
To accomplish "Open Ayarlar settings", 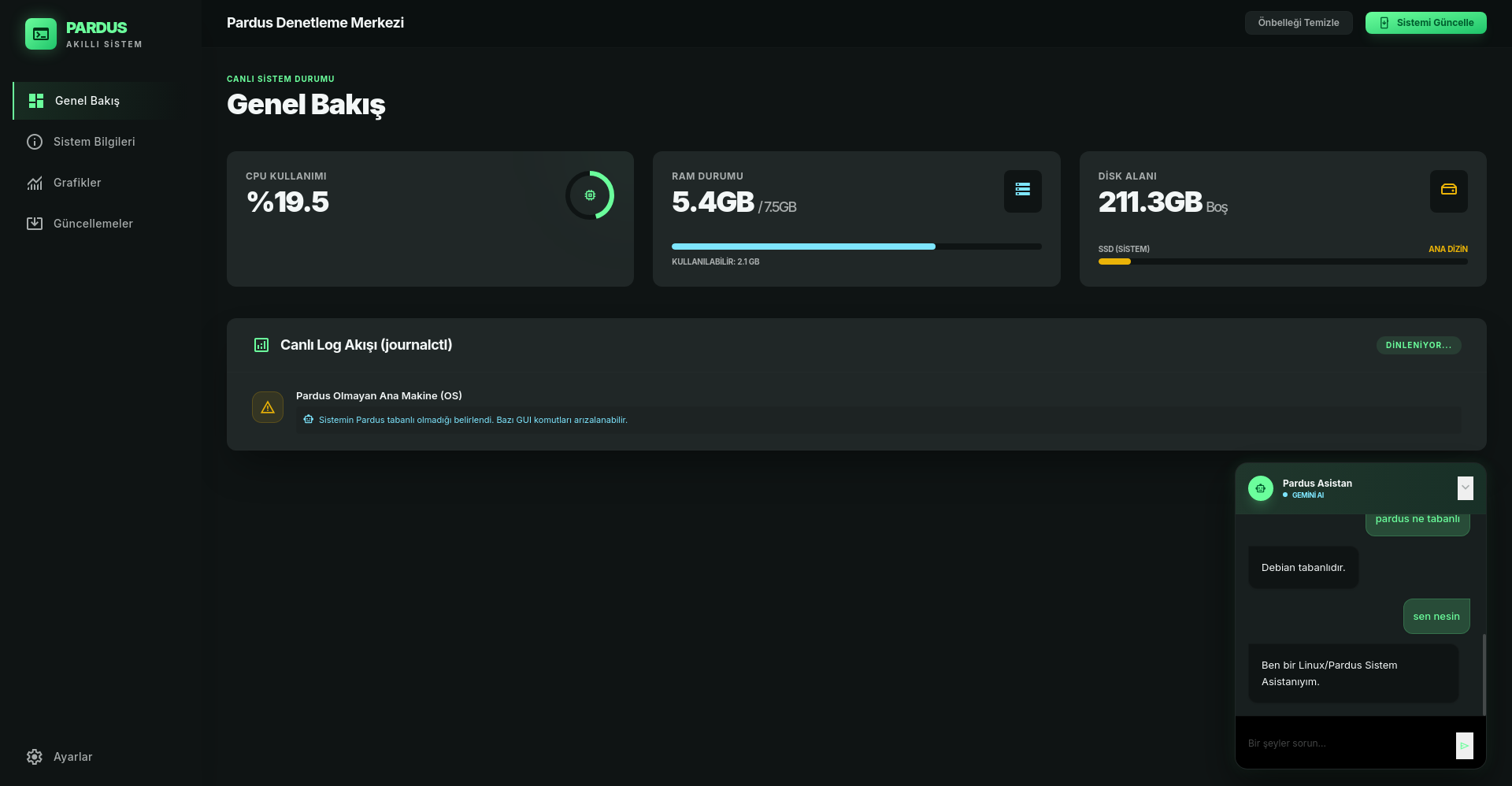I will [72, 757].
